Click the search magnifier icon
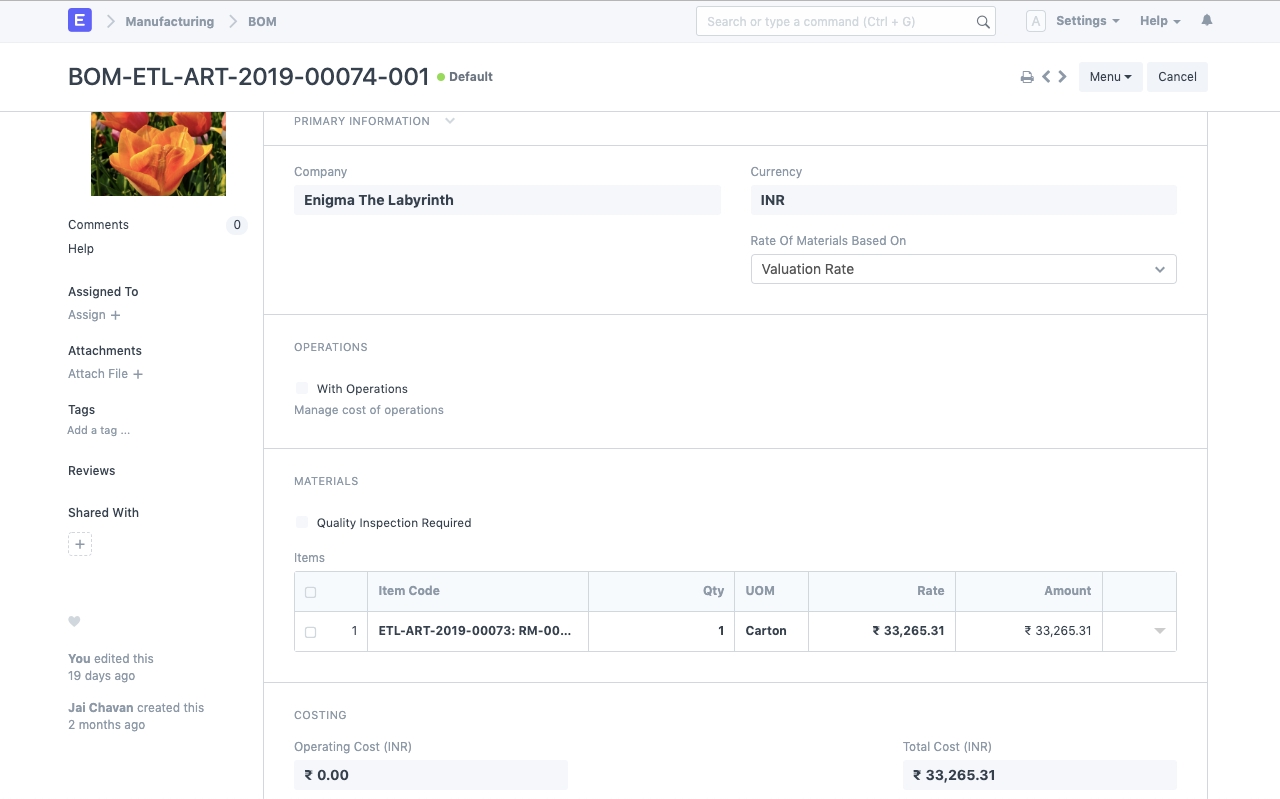 click(x=983, y=22)
